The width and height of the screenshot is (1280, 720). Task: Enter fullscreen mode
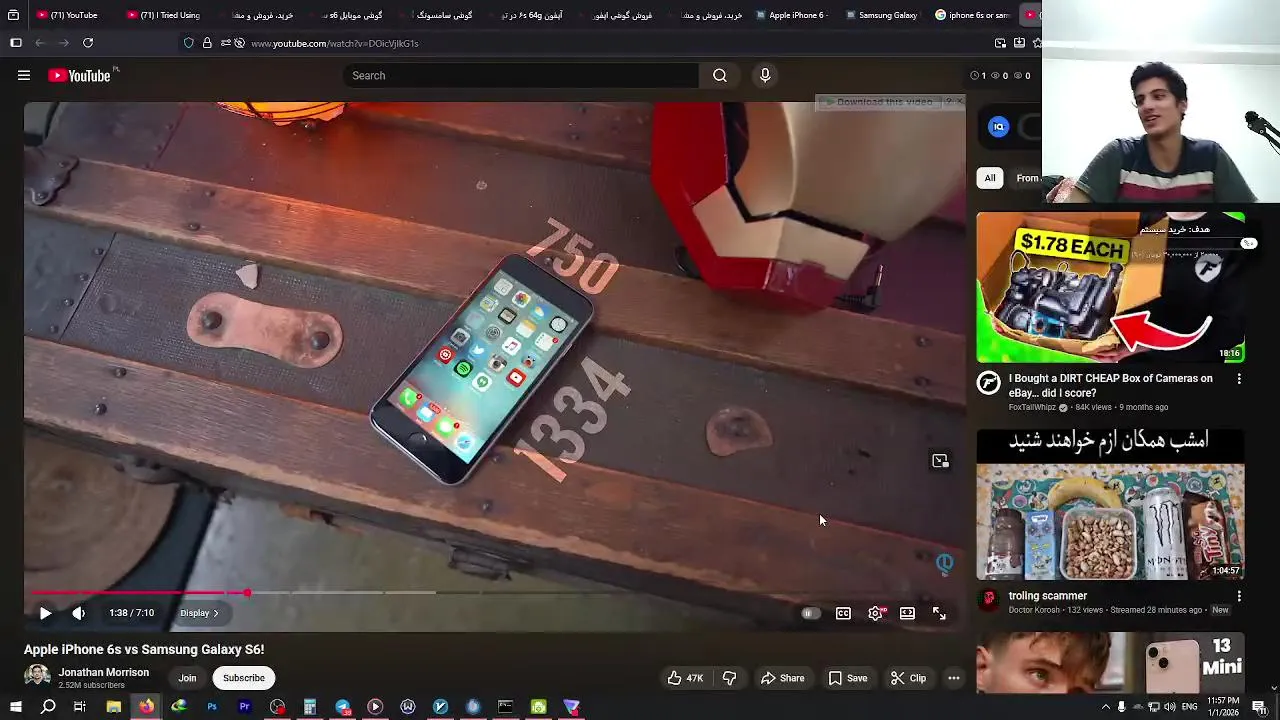pos(939,613)
